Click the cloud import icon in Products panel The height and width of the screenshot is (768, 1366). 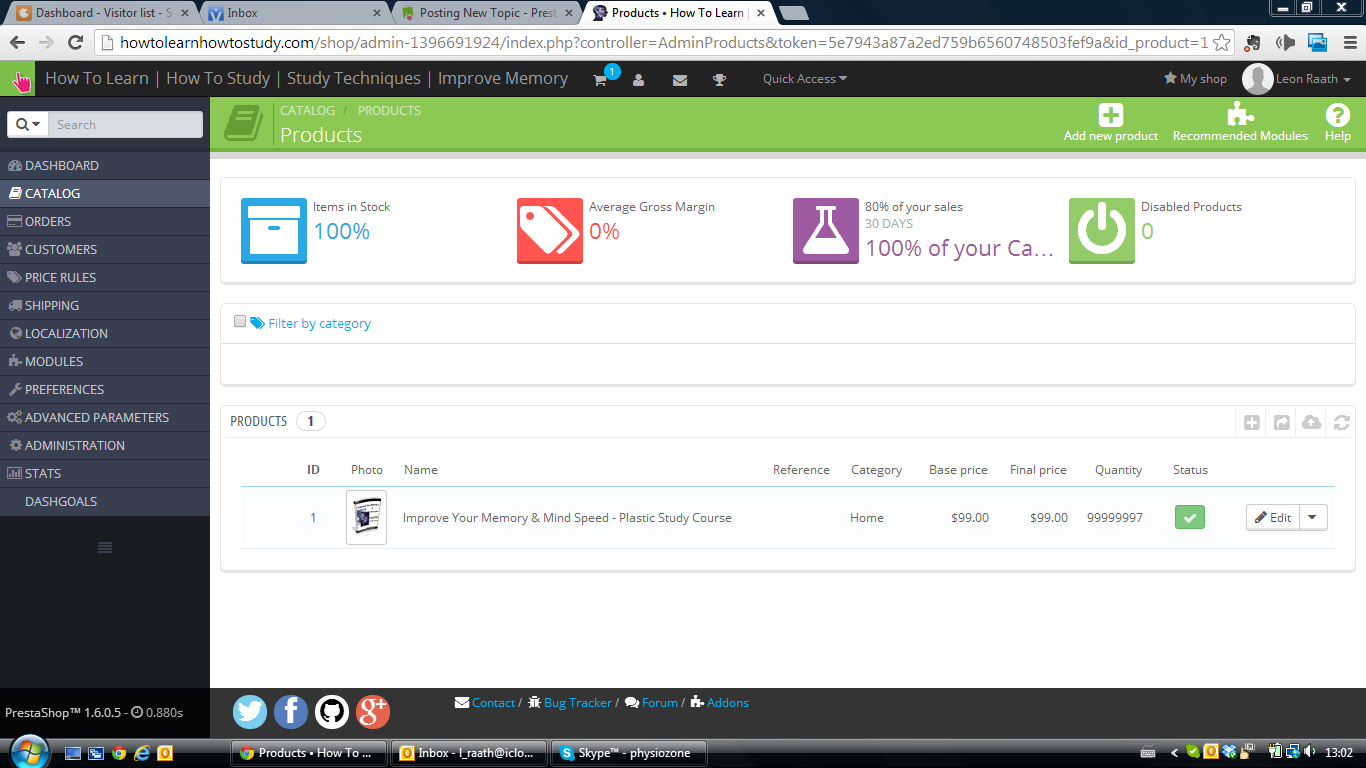[1312, 423]
